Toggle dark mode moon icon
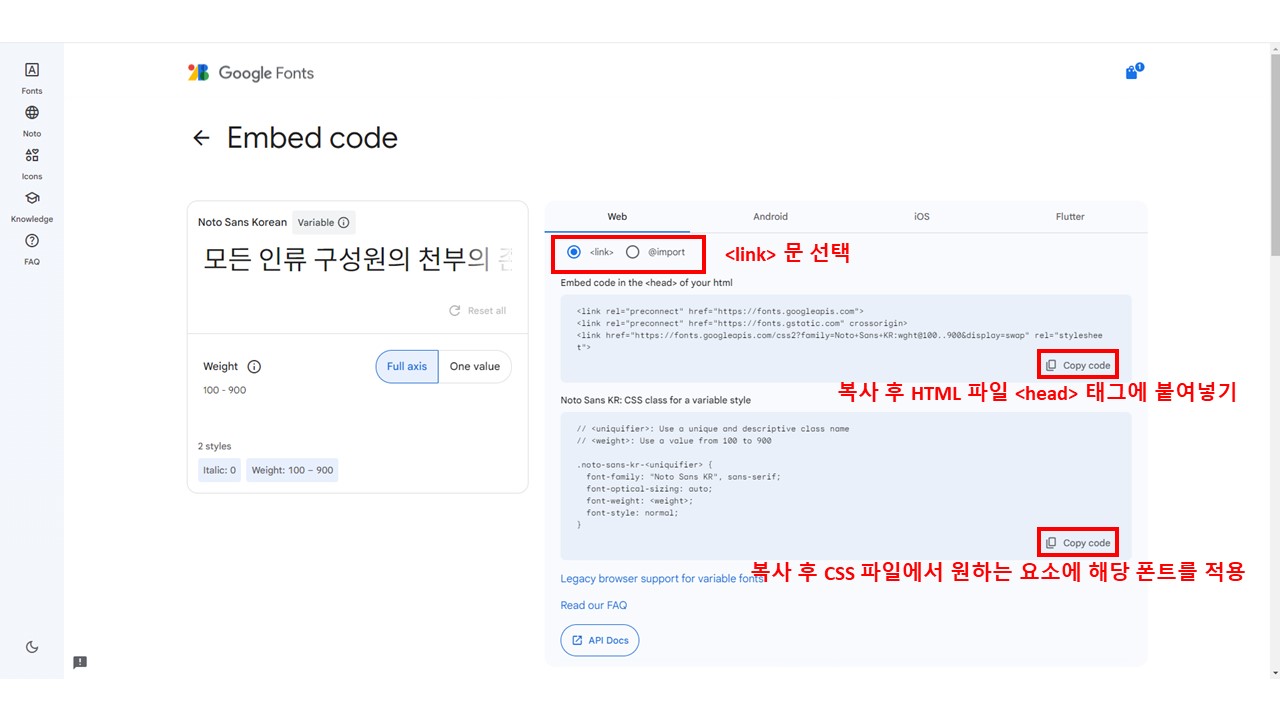Screen dimensions: 1280x720 [x=32, y=647]
